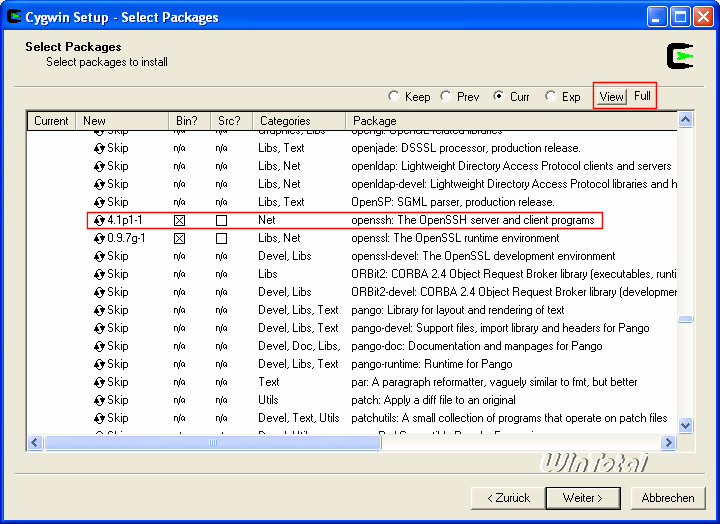This screenshot has width=720, height=524.
Task: Click the Weiter button to continue
Action: (583, 497)
